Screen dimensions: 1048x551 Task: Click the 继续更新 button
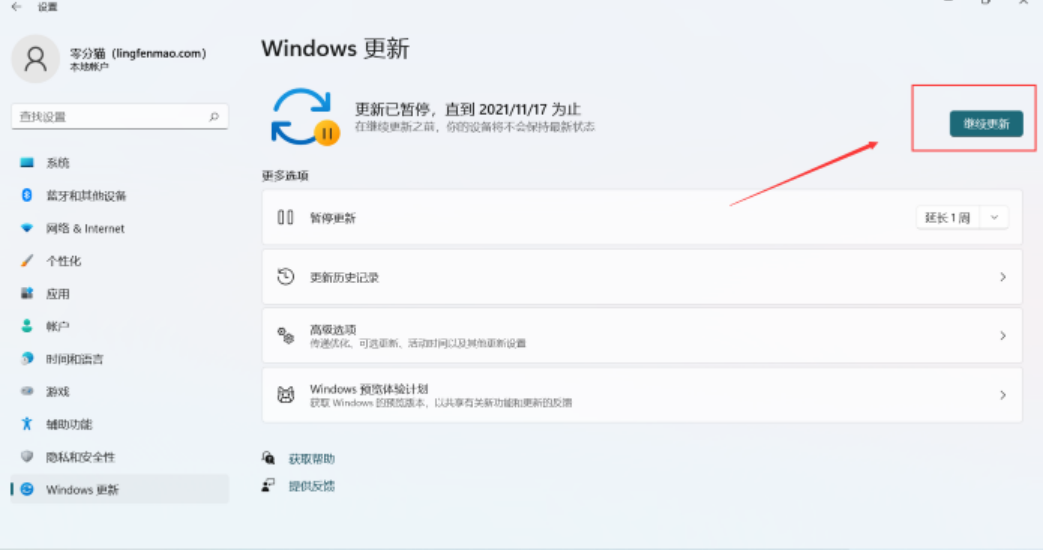click(x=986, y=124)
